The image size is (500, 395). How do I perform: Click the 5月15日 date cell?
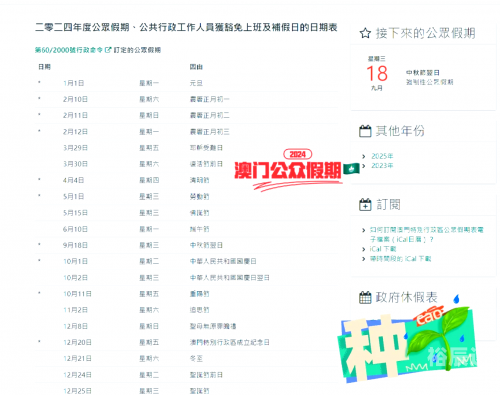coord(75,213)
